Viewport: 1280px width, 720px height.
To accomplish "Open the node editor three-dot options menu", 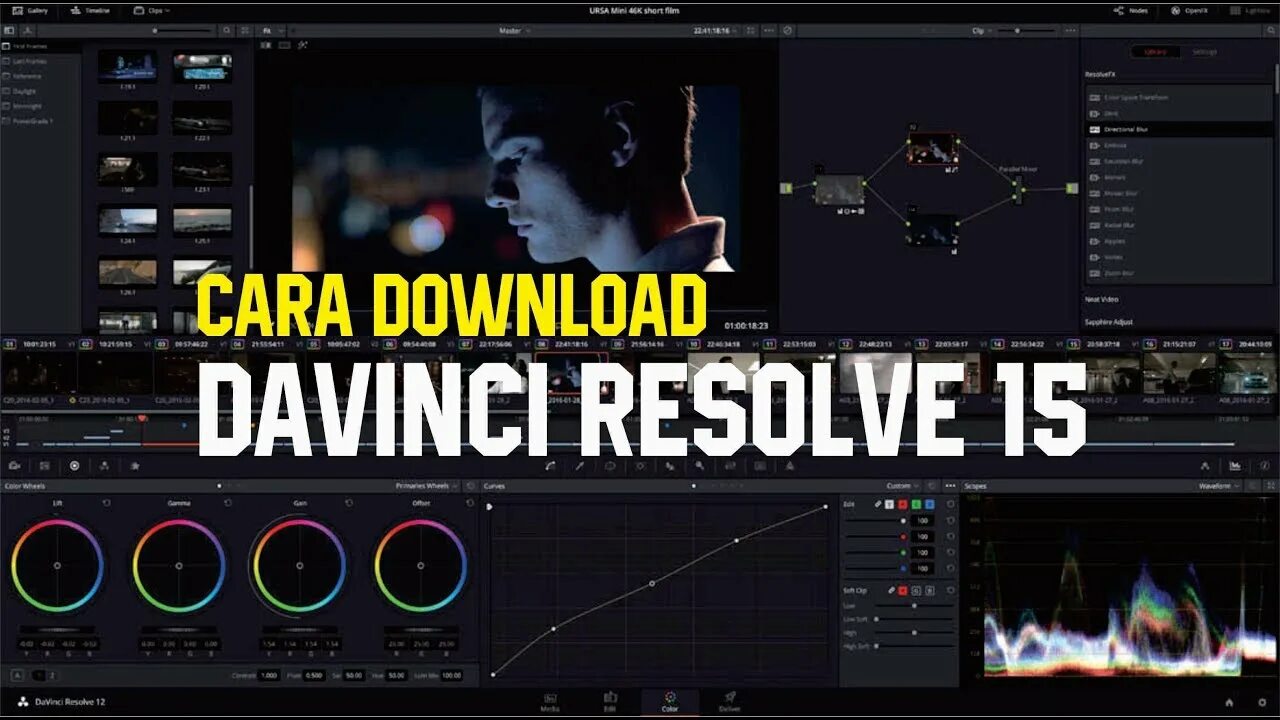I will click(1069, 31).
